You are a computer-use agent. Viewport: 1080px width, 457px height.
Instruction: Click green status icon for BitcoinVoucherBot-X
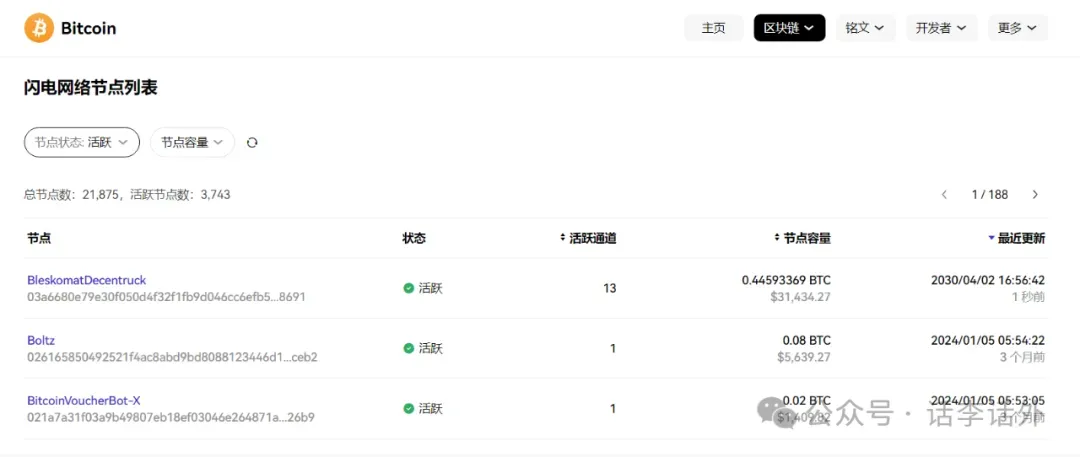408,409
